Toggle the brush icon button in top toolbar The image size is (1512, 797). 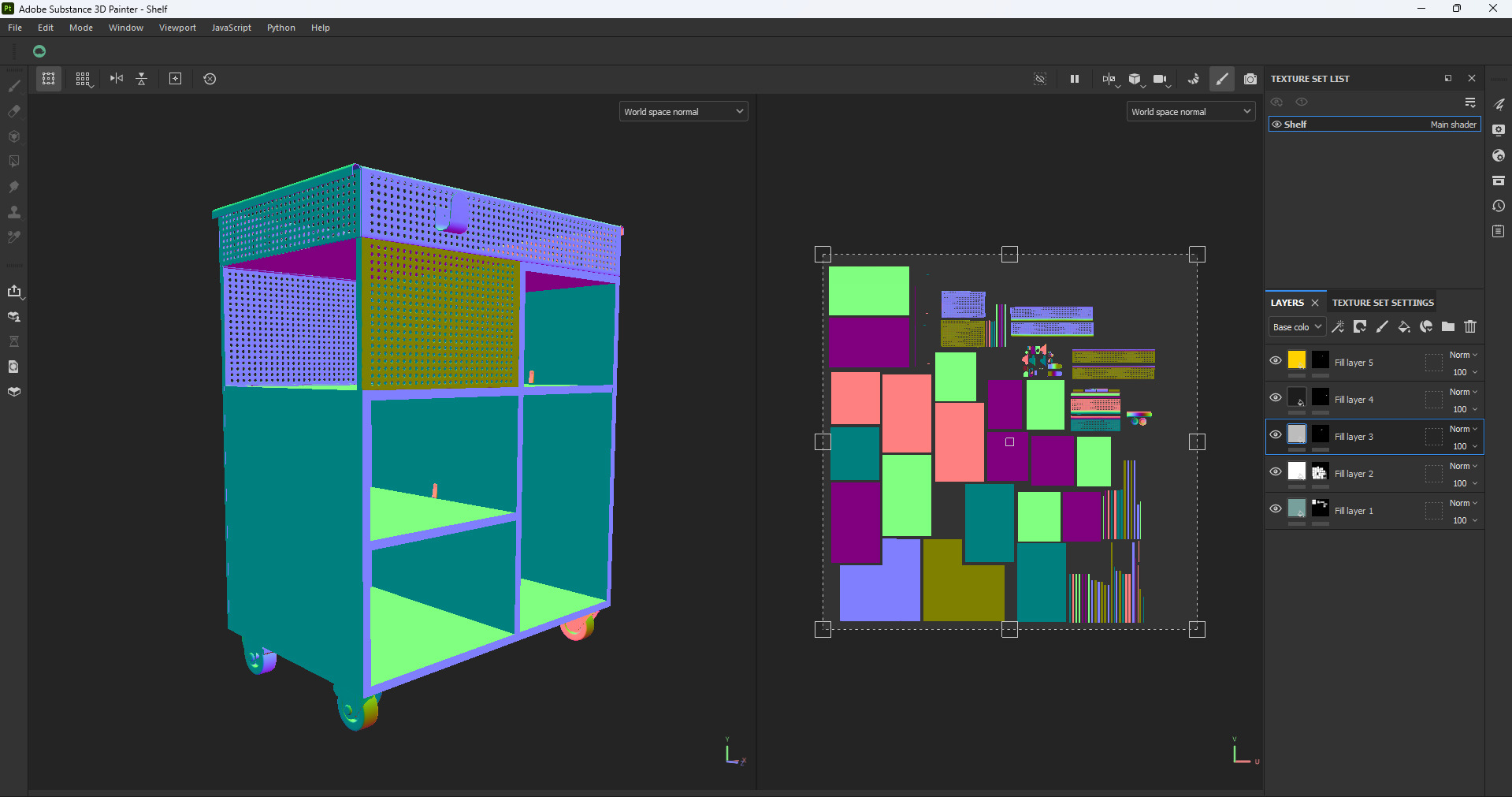[1222, 79]
